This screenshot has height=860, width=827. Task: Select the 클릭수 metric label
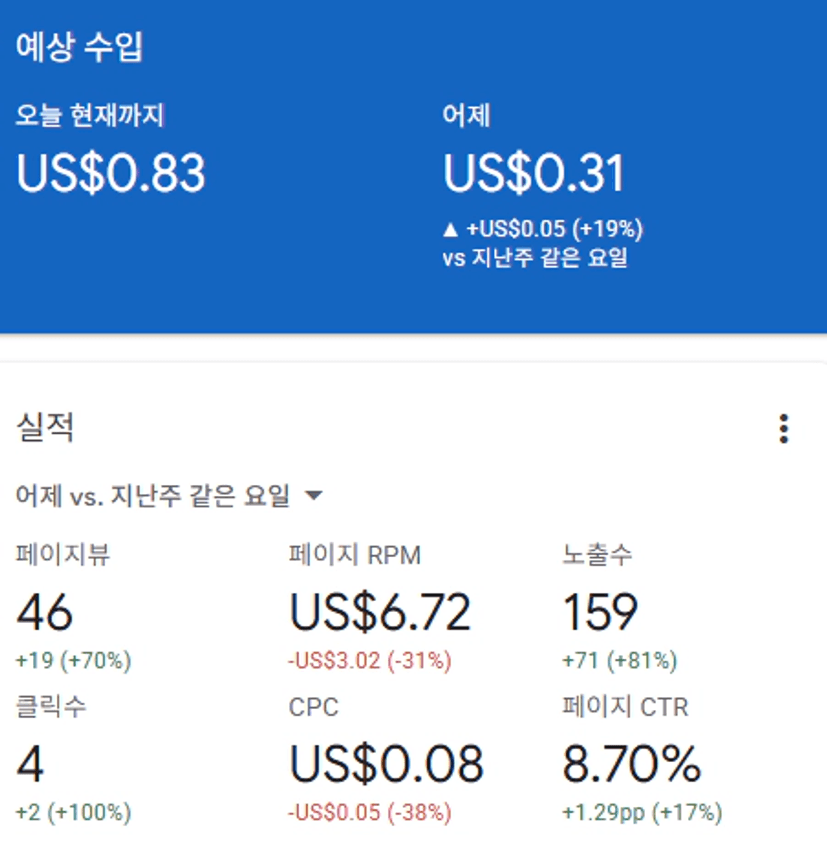pyautogui.click(x=51, y=707)
